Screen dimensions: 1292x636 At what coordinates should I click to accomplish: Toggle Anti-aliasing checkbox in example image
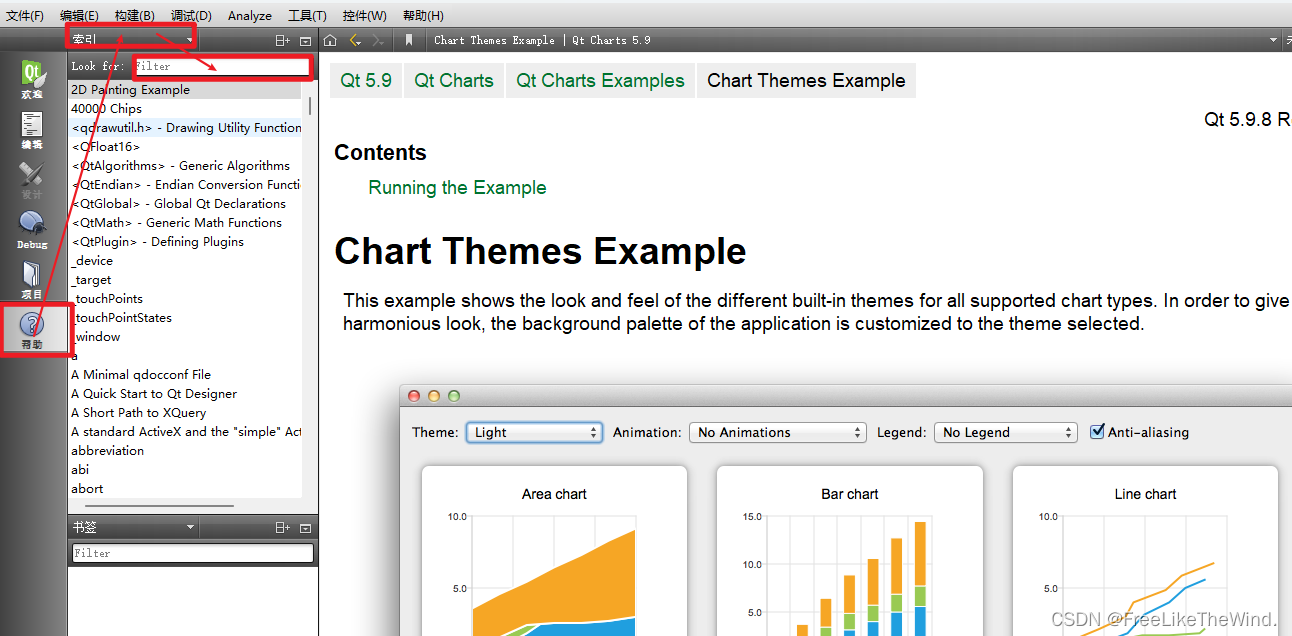pyautogui.click(x=1098, y=432)
